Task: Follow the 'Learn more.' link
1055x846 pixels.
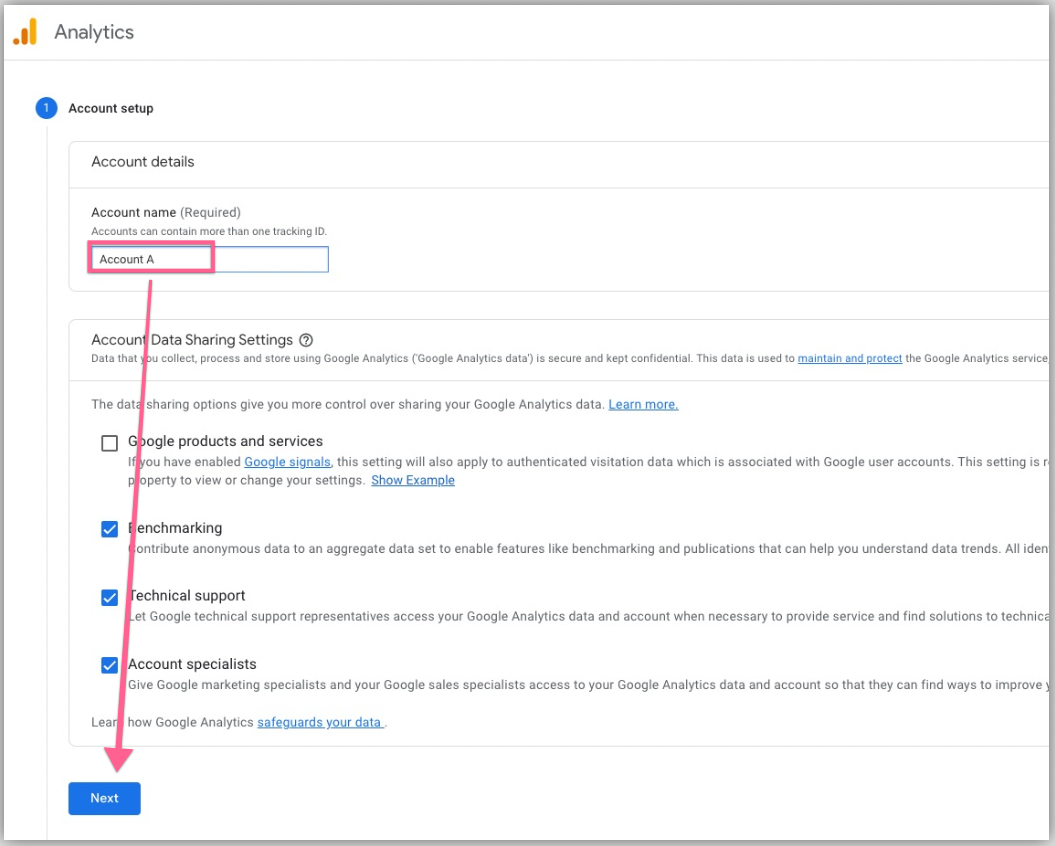Action: (643, 404)
